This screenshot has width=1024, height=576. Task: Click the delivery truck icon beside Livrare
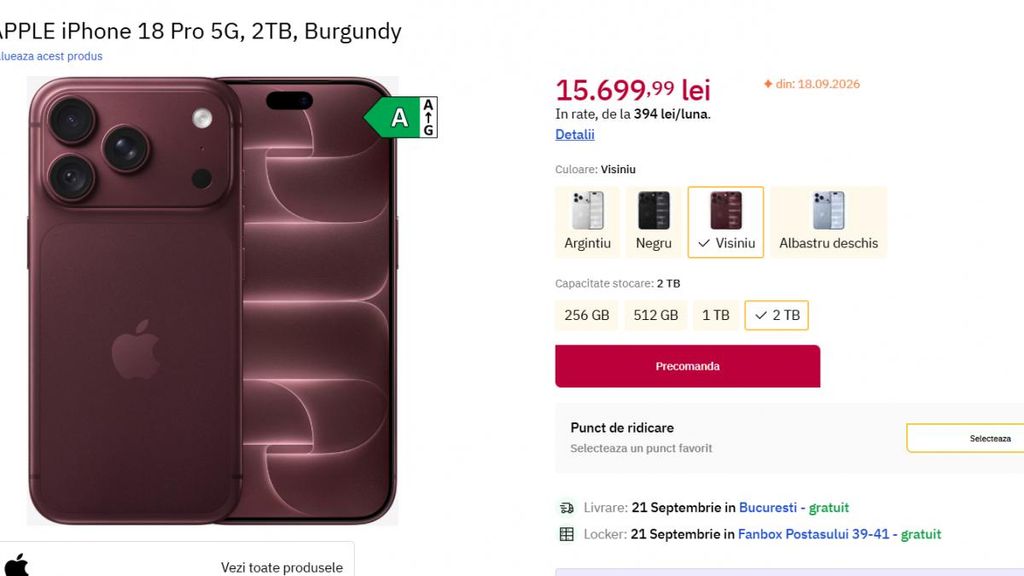click(x=566, y=507)
